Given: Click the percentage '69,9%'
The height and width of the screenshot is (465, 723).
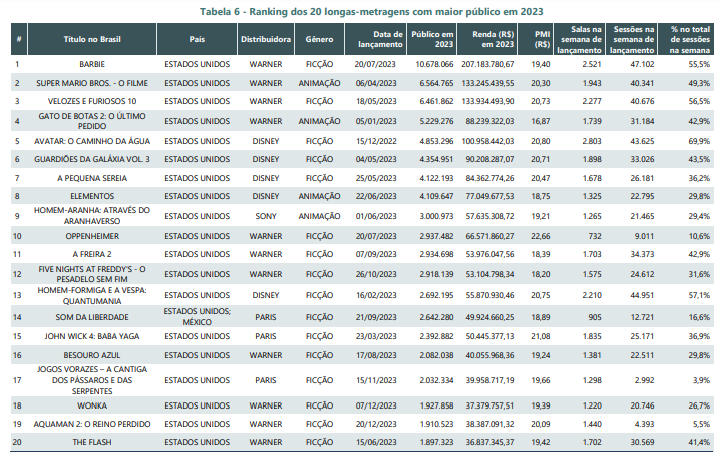Looking at the screenshot, I should (x=699, y=141).
